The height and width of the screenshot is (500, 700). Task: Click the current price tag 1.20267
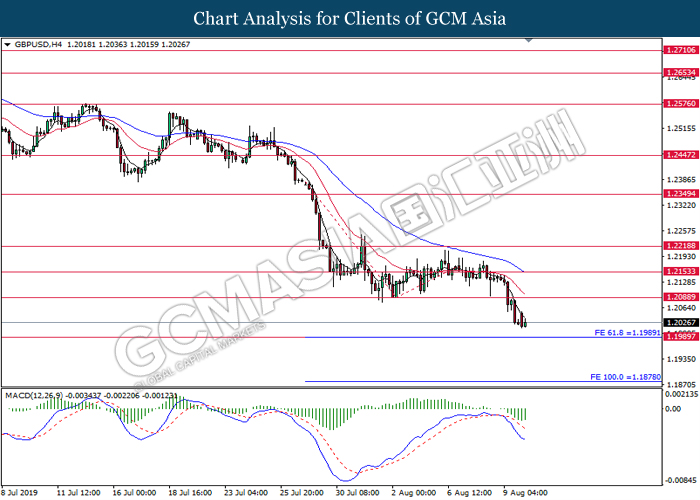[x=680, y=322]
